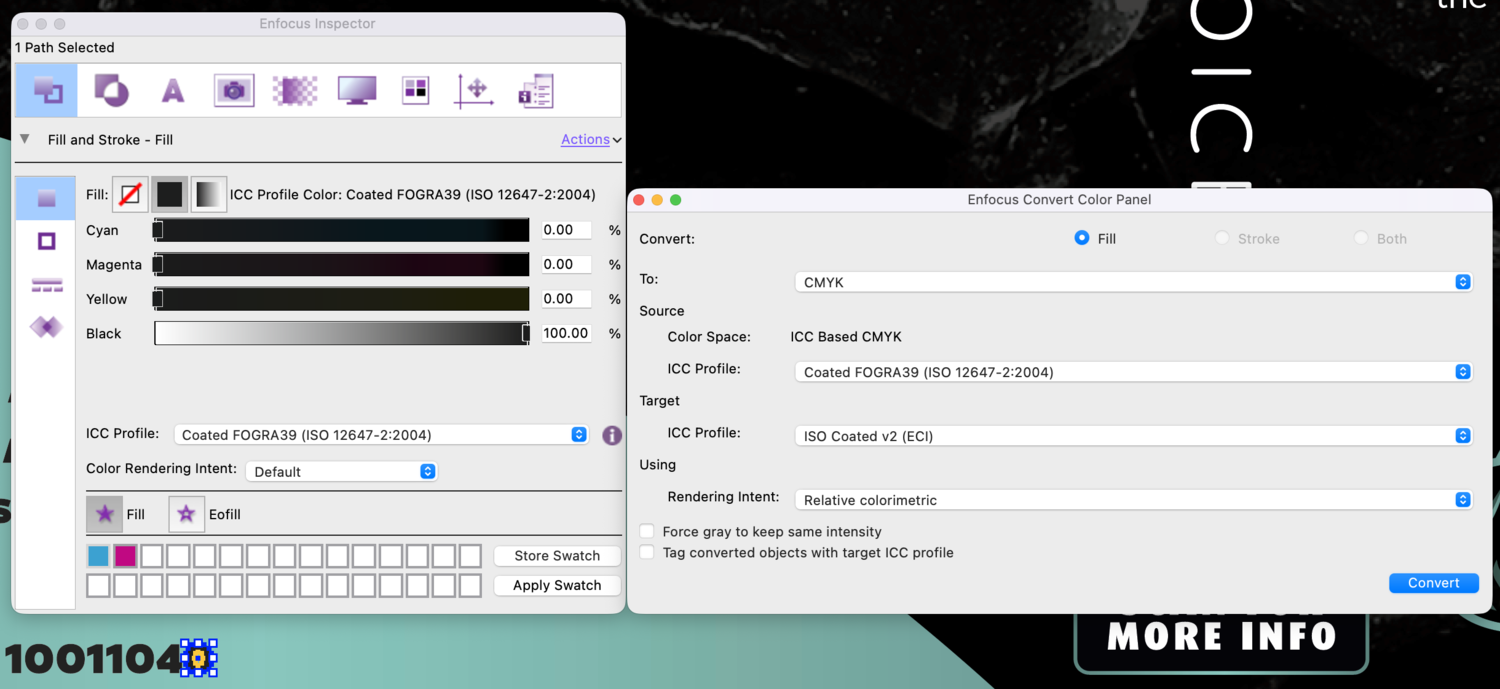Open the To CMYK dropdown
Screen dimensions: 1500x689
click(1133, 282)
